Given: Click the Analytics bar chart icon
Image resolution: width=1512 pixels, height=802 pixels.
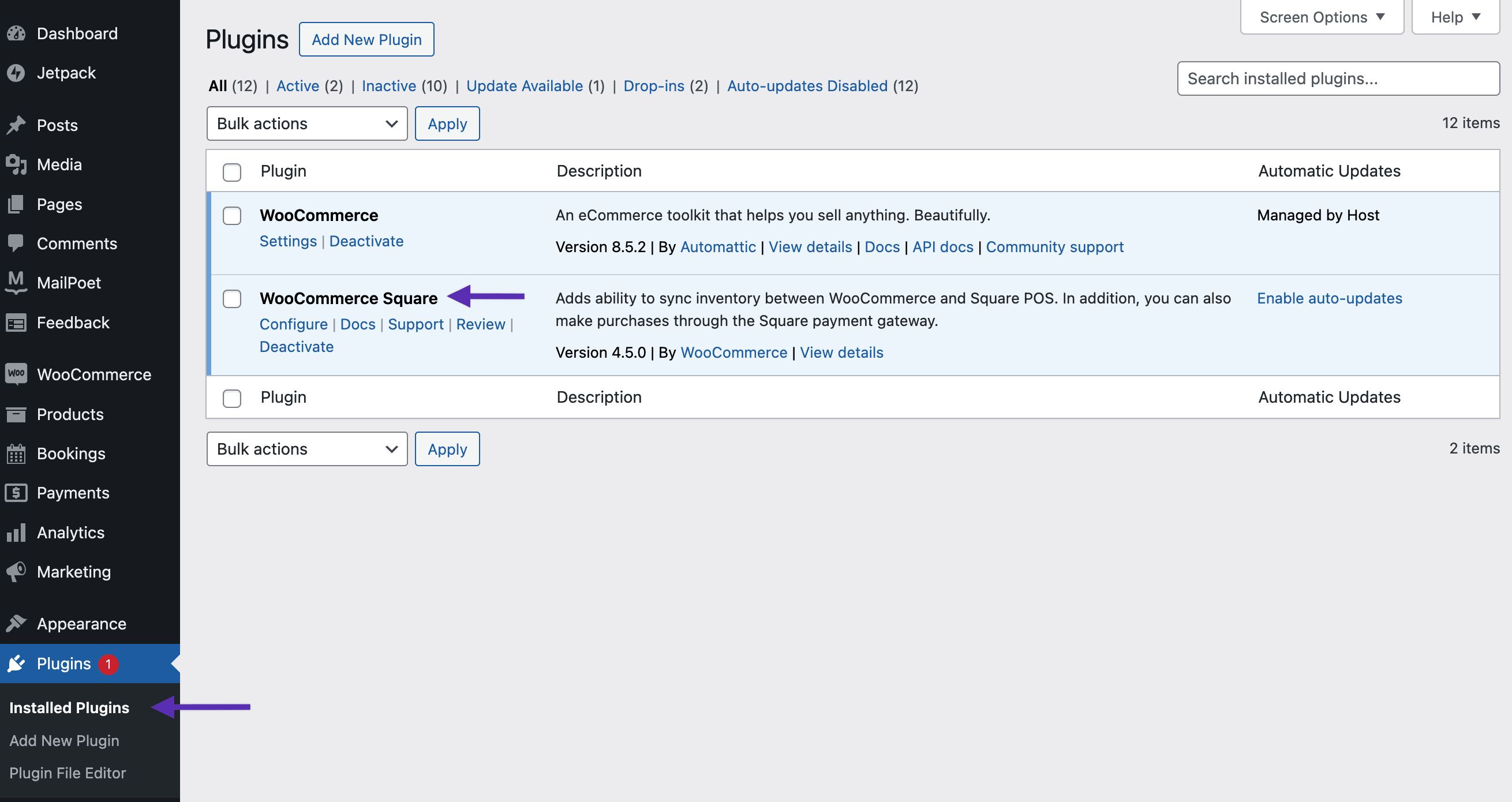Looking at the screenshot, I should click(16, 532).
